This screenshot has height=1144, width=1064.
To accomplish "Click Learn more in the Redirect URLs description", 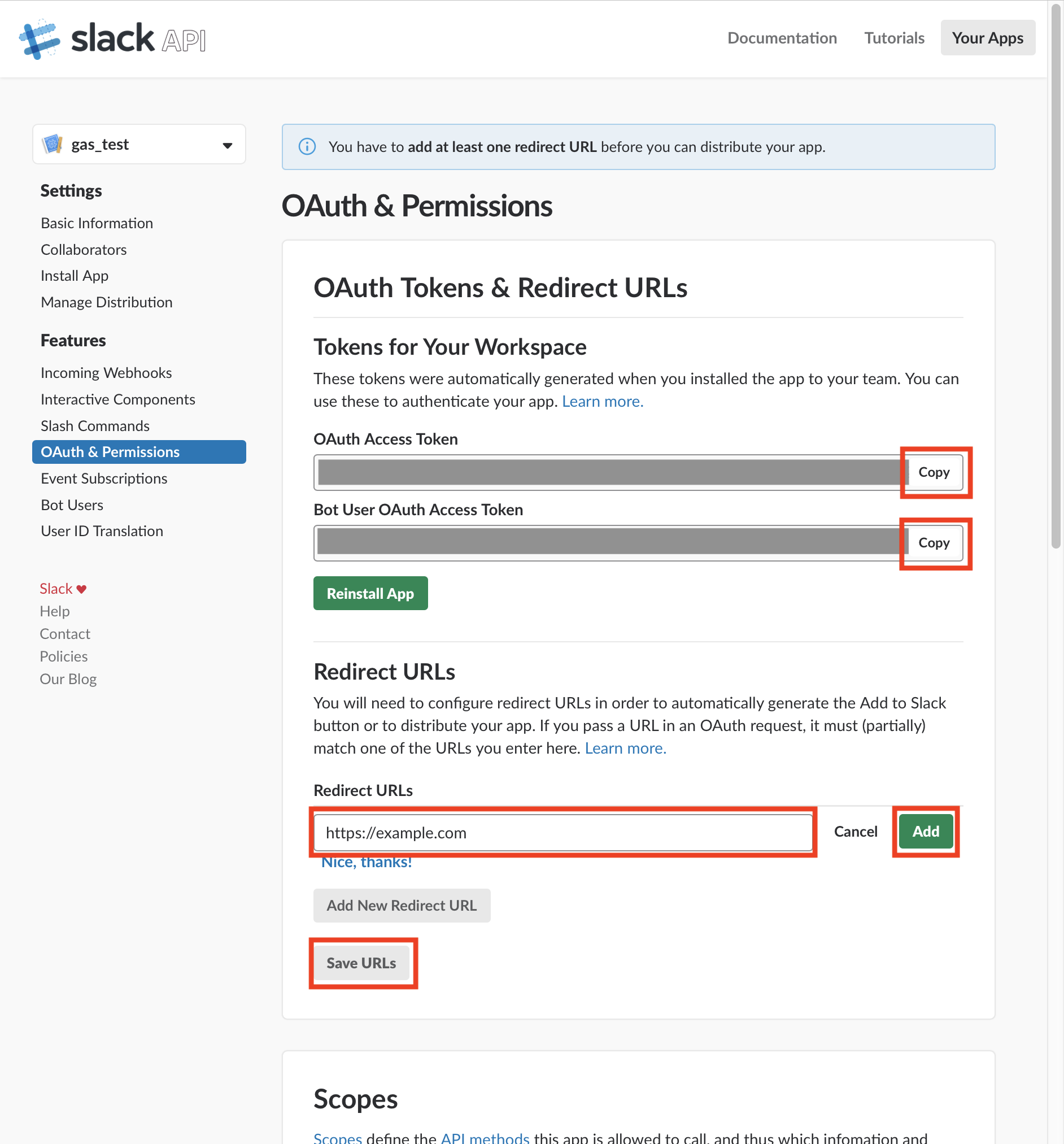I will point(626,748).
